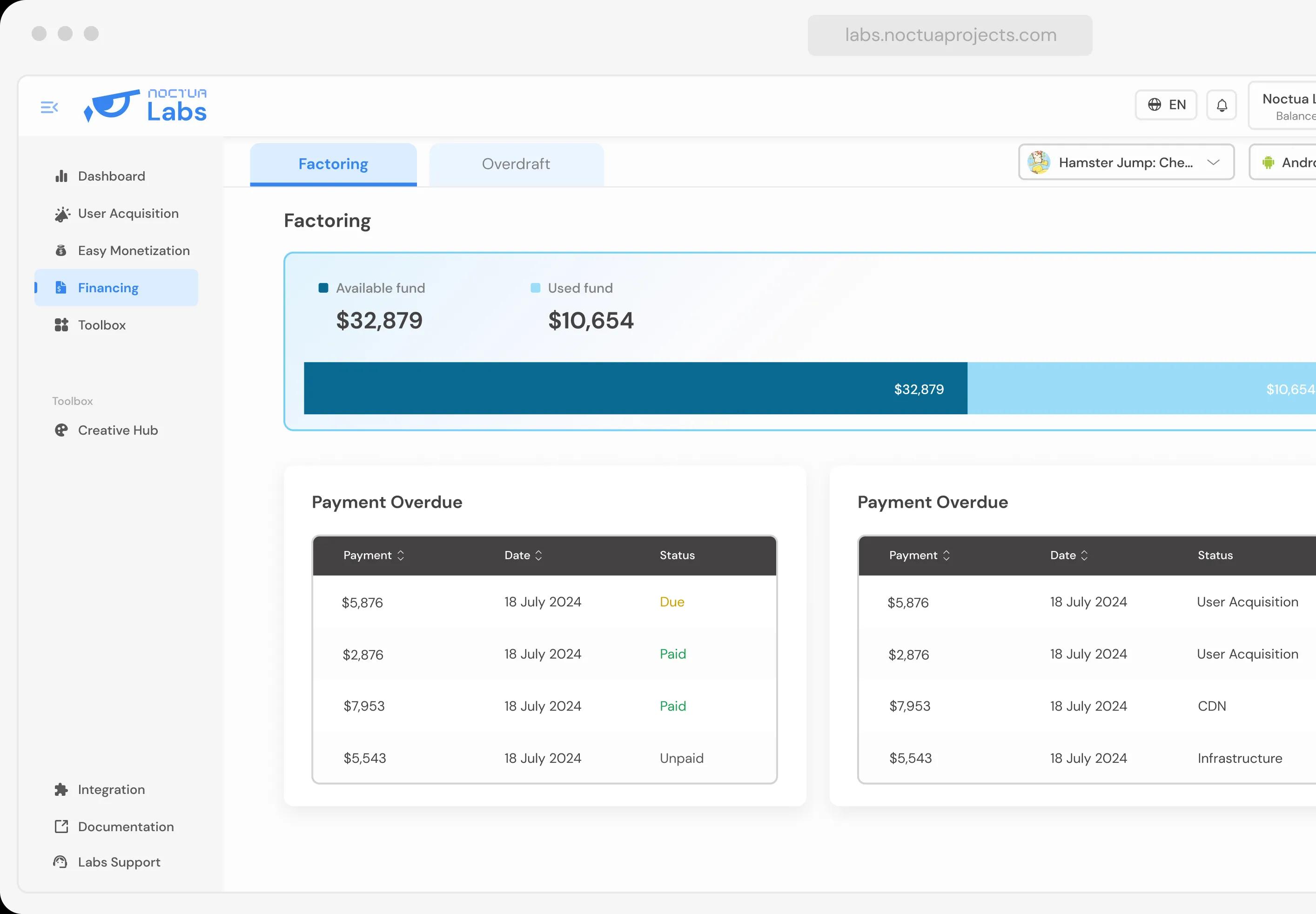Viewport: 1316px width, 914px height.
Task: Click the Labs Support headset icon
Action: (60, 862)
